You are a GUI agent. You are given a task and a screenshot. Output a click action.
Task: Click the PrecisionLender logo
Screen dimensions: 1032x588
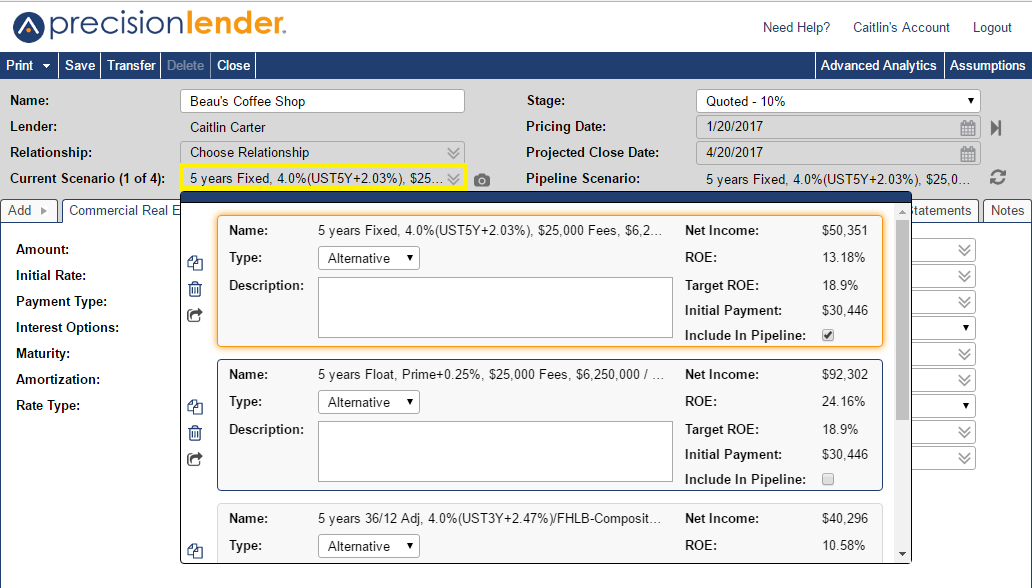[x=149, y=26]
